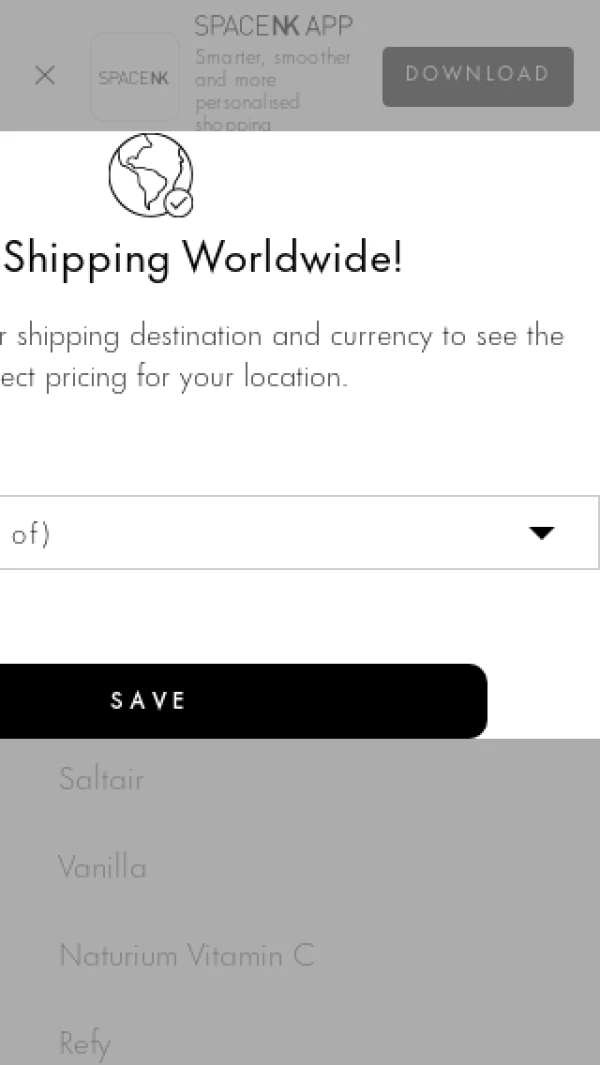The image size is (600, 1065).
Task: Click the 'Shipping Worldwide!' heading
Action: click(x=204, y=259)
